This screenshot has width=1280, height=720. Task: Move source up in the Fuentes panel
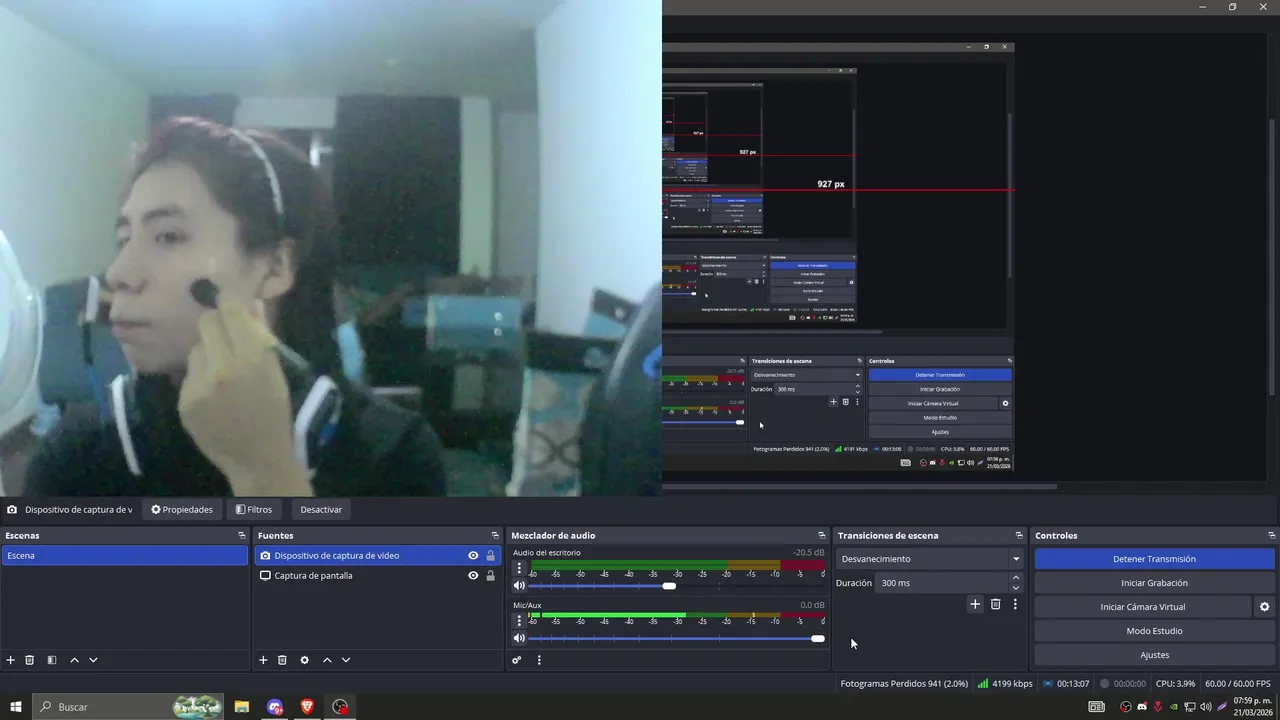[327, 660]
